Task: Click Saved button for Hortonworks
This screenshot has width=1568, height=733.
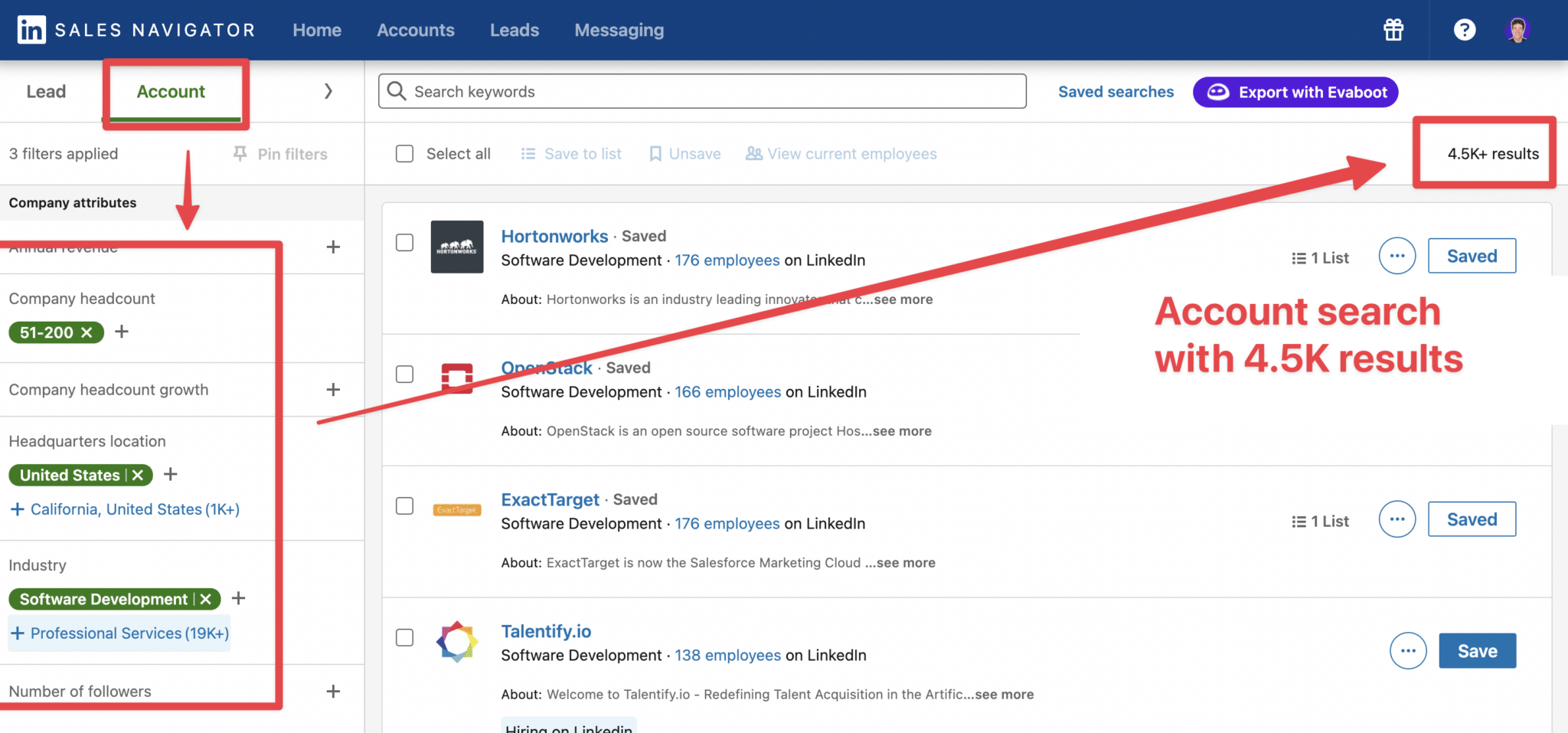Action: (1472, 256)
